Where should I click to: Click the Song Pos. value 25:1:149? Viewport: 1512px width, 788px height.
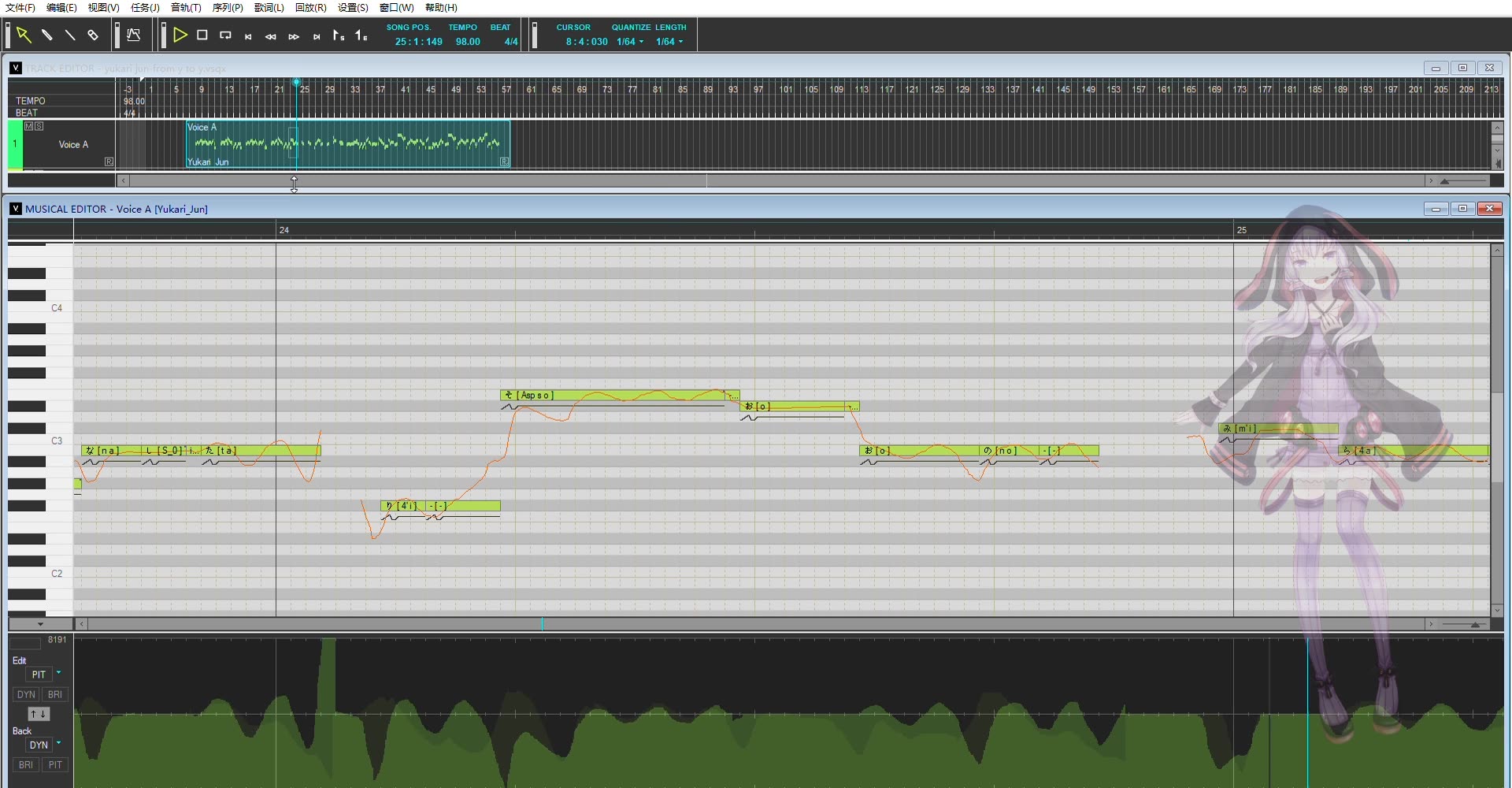[419, 42]
